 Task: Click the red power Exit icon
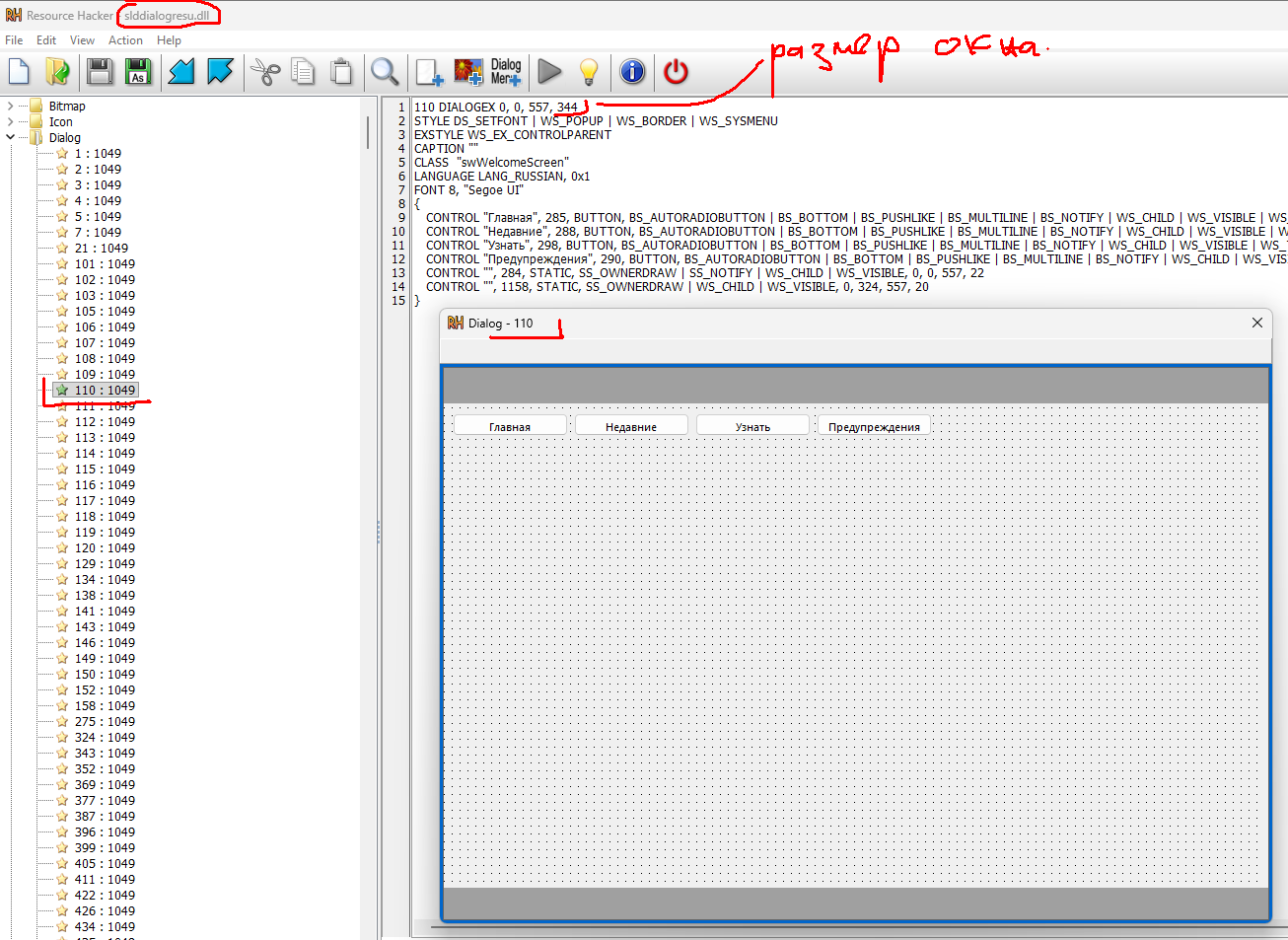pos(676,72)
